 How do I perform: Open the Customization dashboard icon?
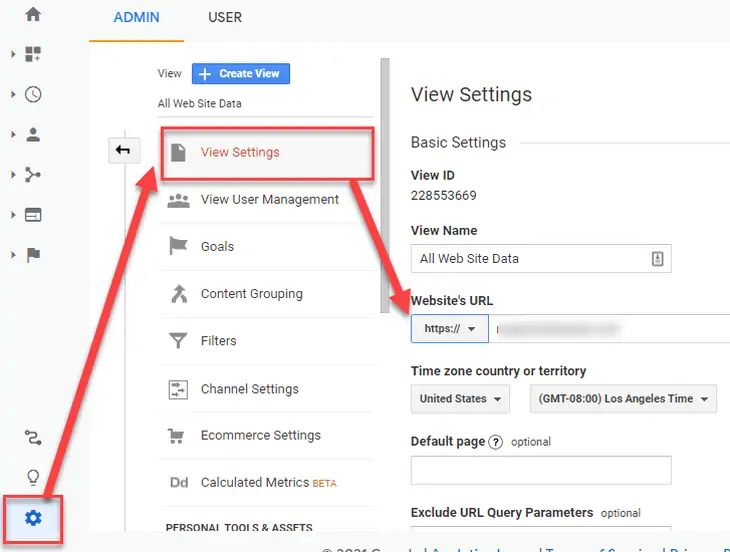click(x=33, y=54)
